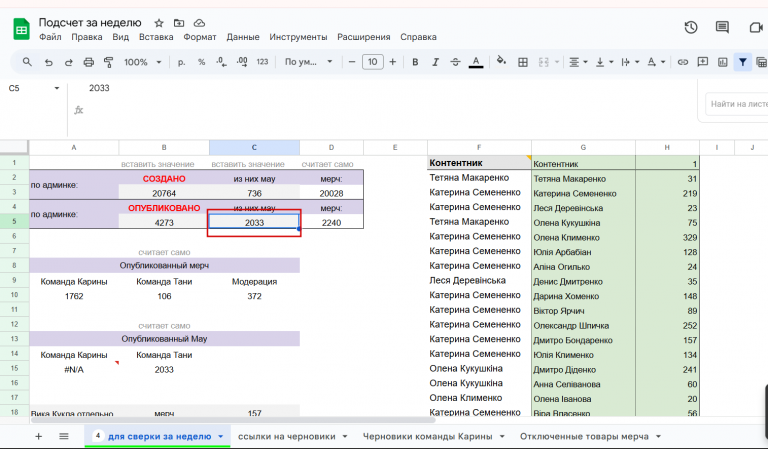Open the font family dropdown
The height and width of the screenshot is (449, 768).
(x=309, y=62)
